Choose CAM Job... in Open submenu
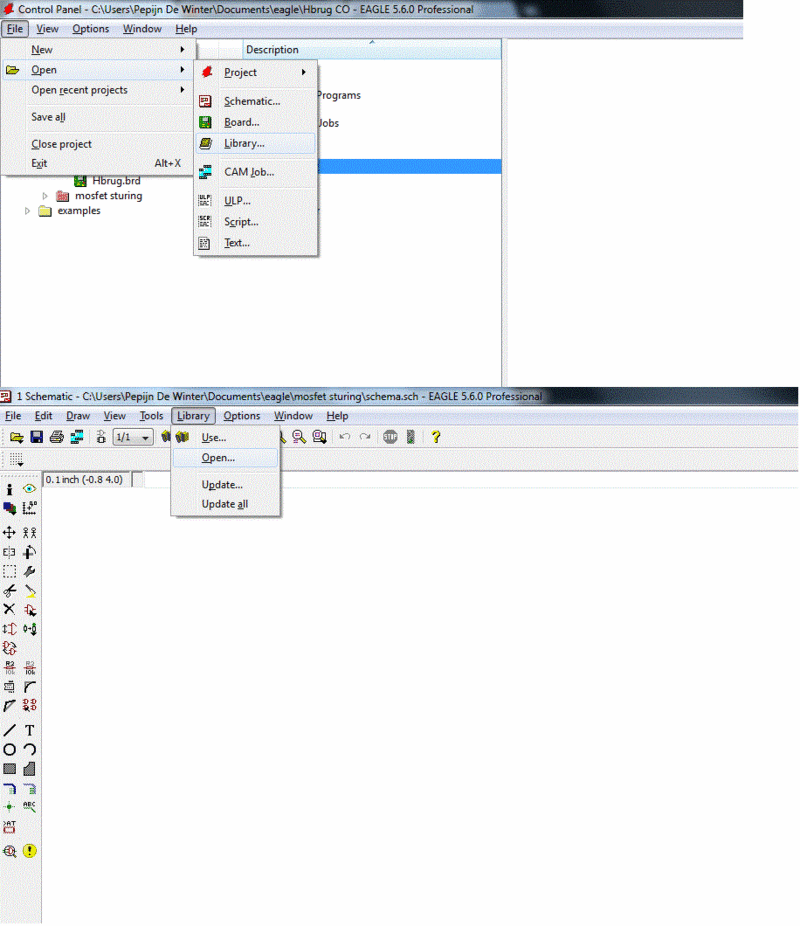 [x=256, y=172]
